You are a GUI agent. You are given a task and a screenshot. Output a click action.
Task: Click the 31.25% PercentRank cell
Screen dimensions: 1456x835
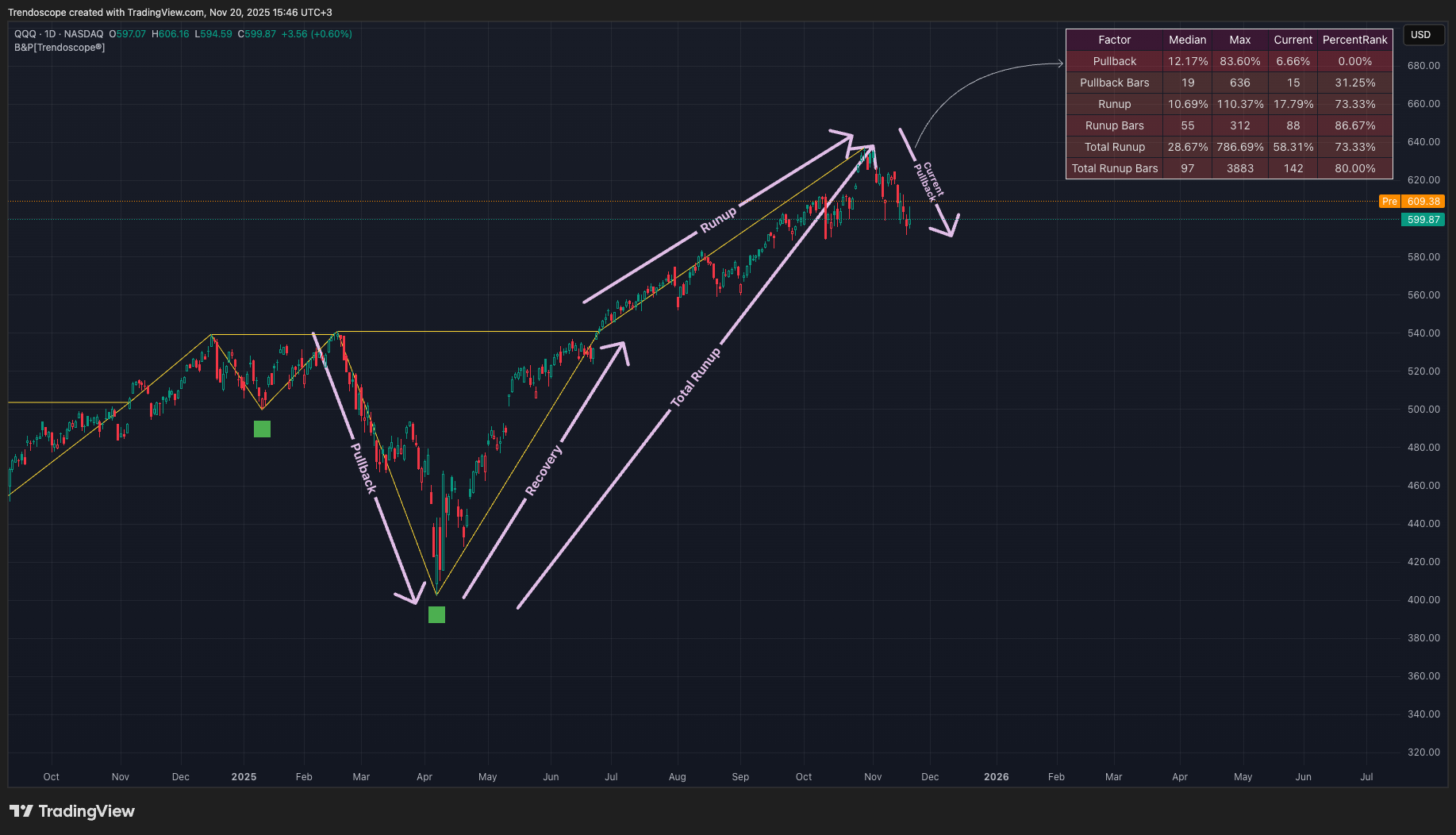pos(1354,83)
